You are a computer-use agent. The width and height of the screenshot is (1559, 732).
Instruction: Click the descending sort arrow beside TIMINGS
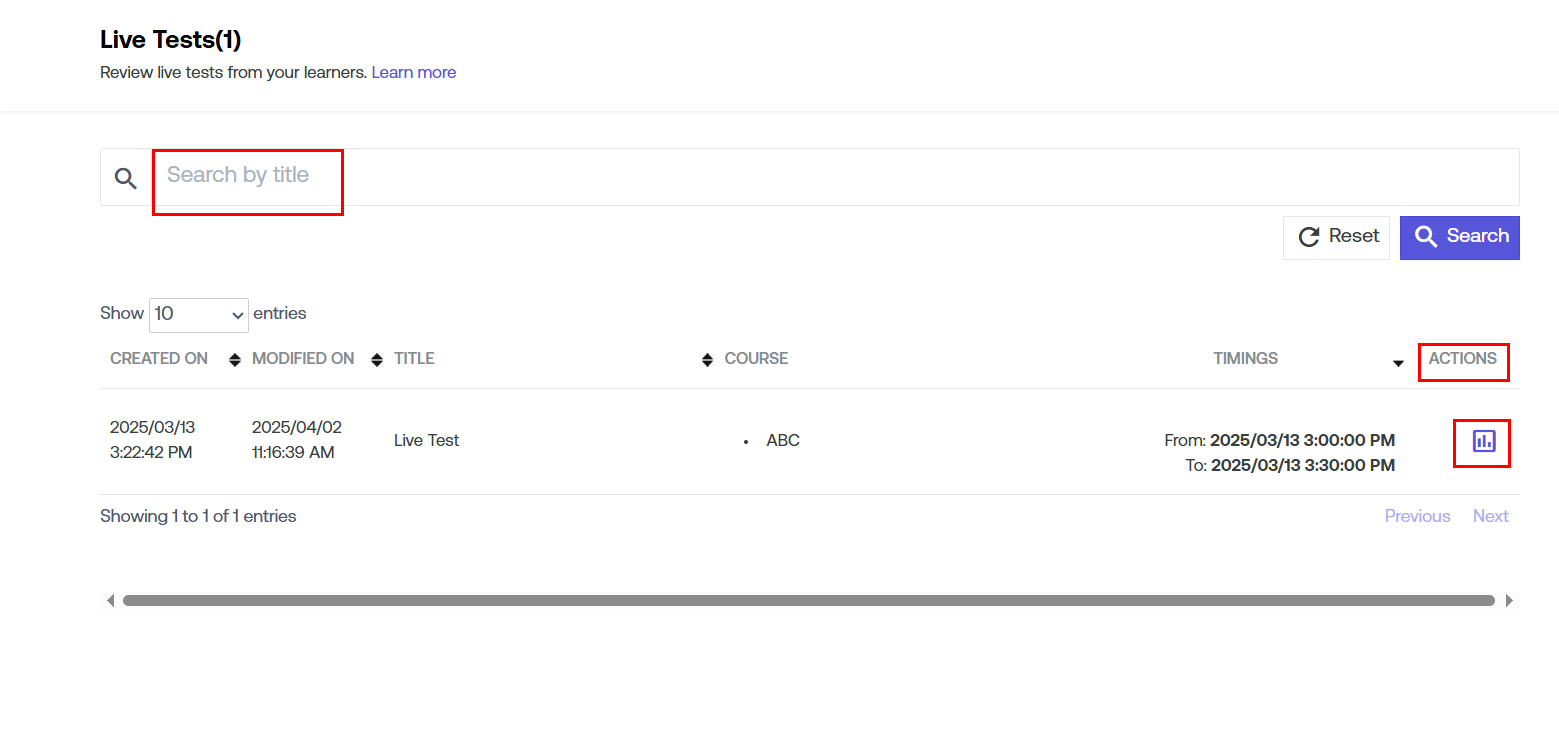coord(1398,363)
